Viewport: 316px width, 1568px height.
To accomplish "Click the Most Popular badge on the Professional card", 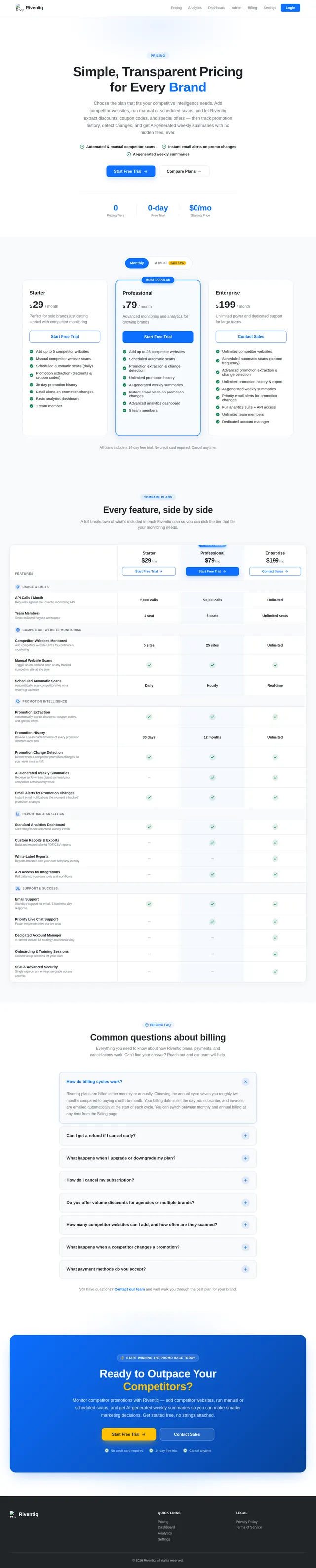I will point(158,280).
